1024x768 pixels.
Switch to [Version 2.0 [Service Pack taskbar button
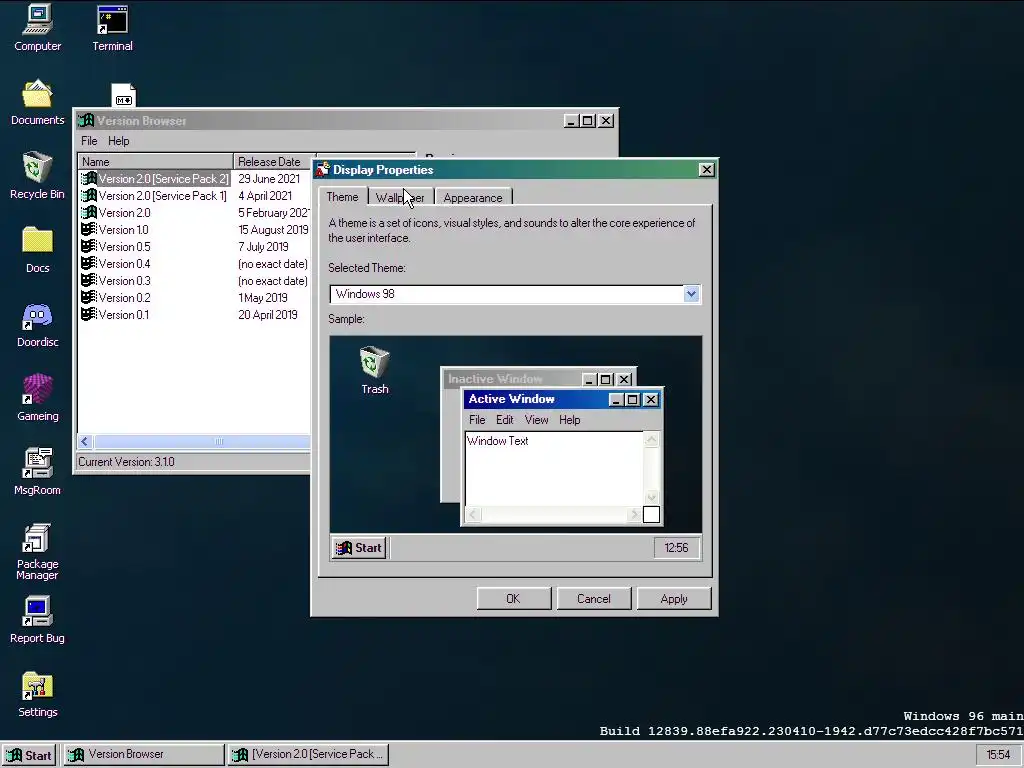tap(308, 755)
